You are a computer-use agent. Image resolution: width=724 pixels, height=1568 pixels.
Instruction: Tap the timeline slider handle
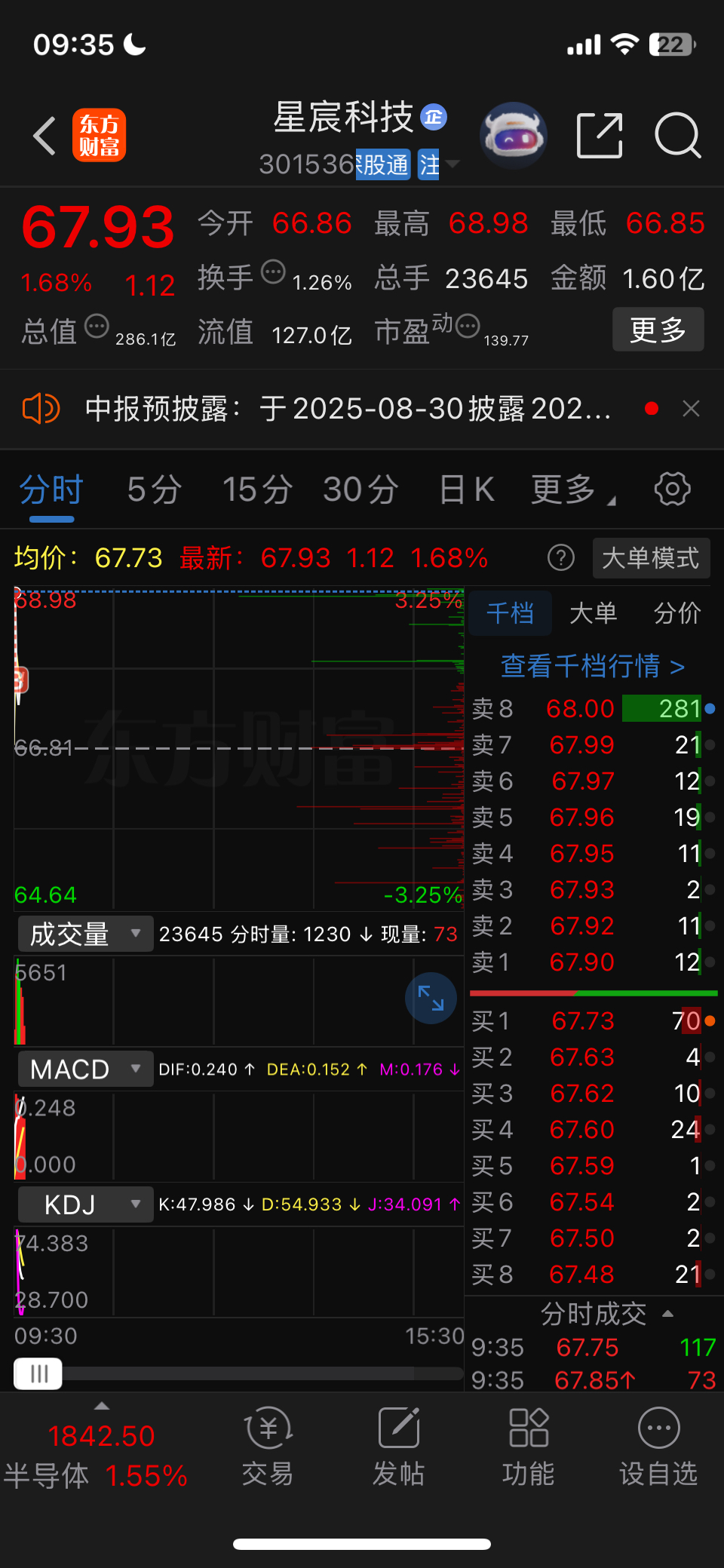pyautogui.click(x=38, y=1374)
